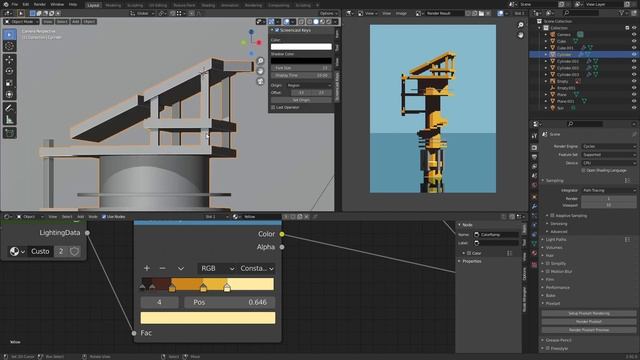The image size is (640, 360).
Task: Open the Modifier wrench properties tab
Action: [534, 206]
